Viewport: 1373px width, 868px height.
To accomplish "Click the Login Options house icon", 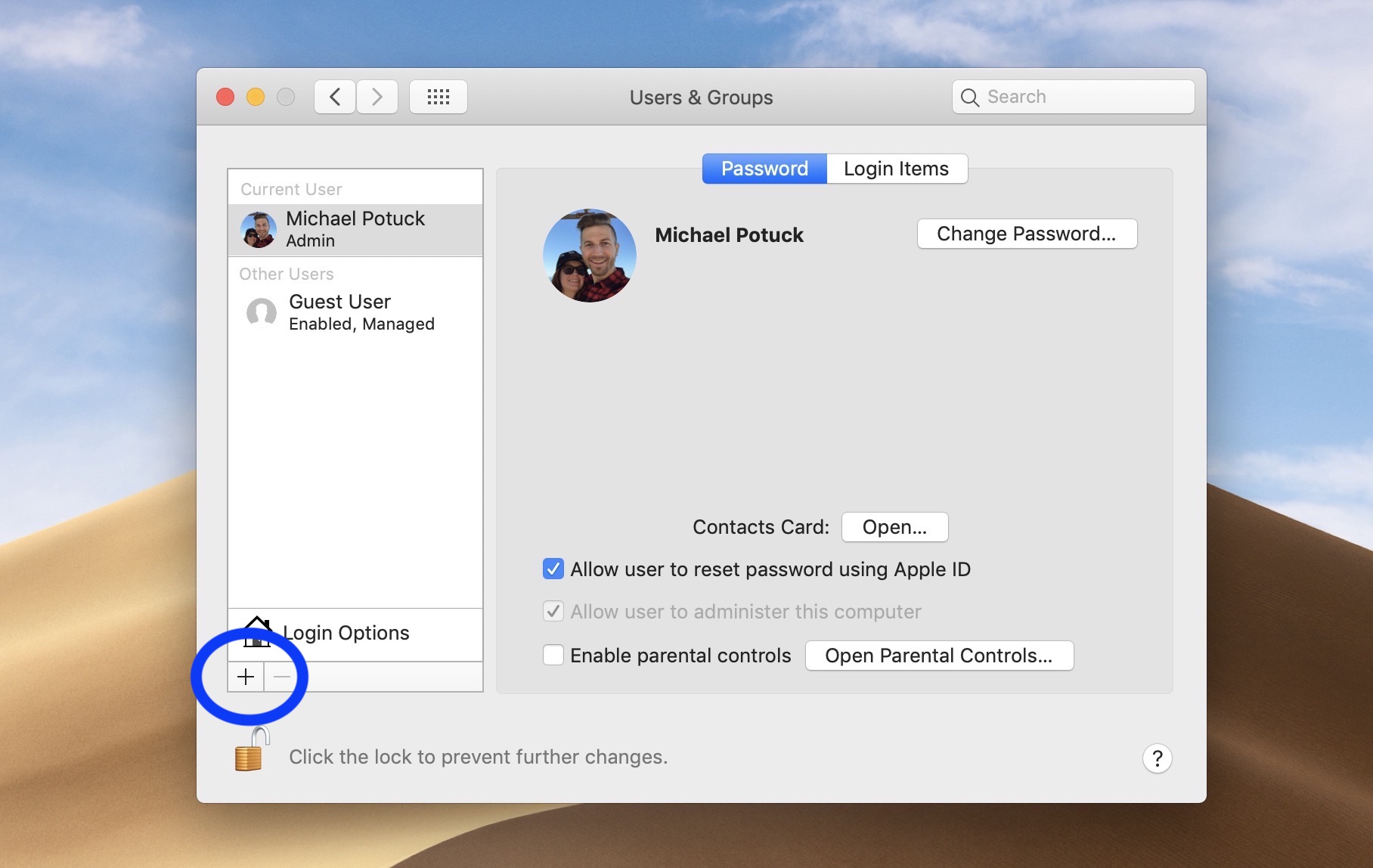I will click(257, 633).
